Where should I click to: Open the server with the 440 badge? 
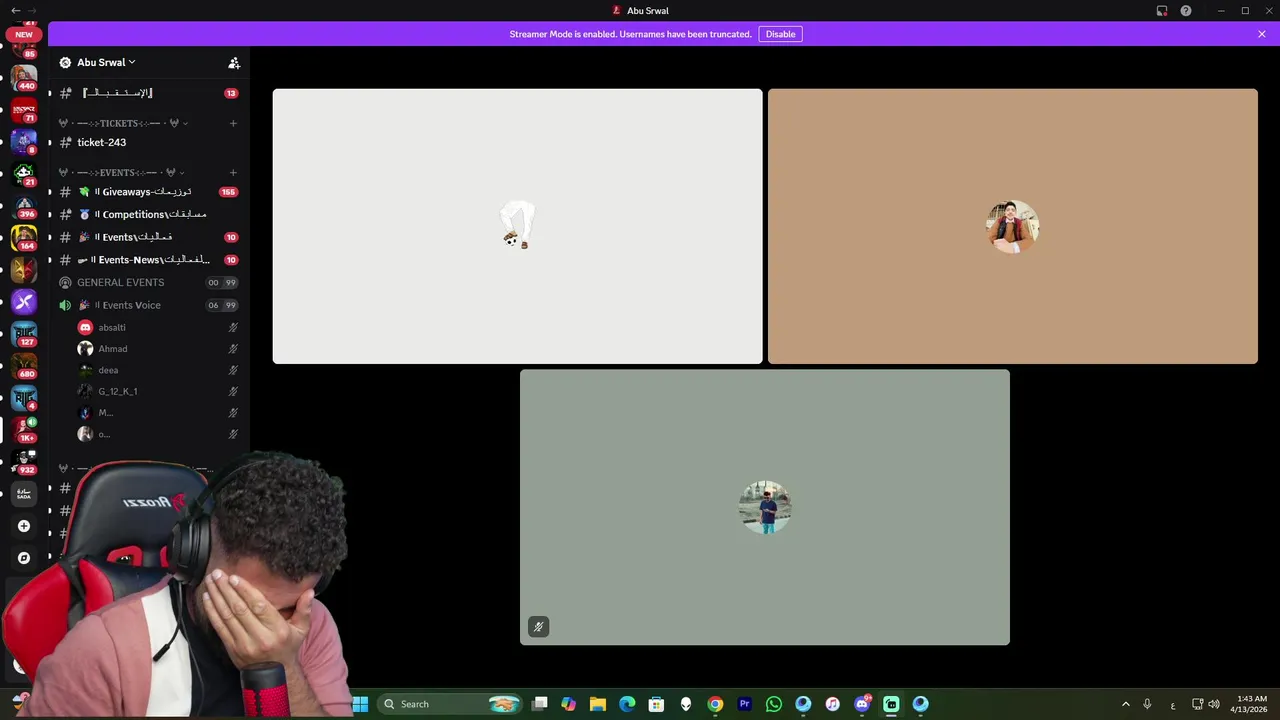pyautogui.click(x=24, y=77)
